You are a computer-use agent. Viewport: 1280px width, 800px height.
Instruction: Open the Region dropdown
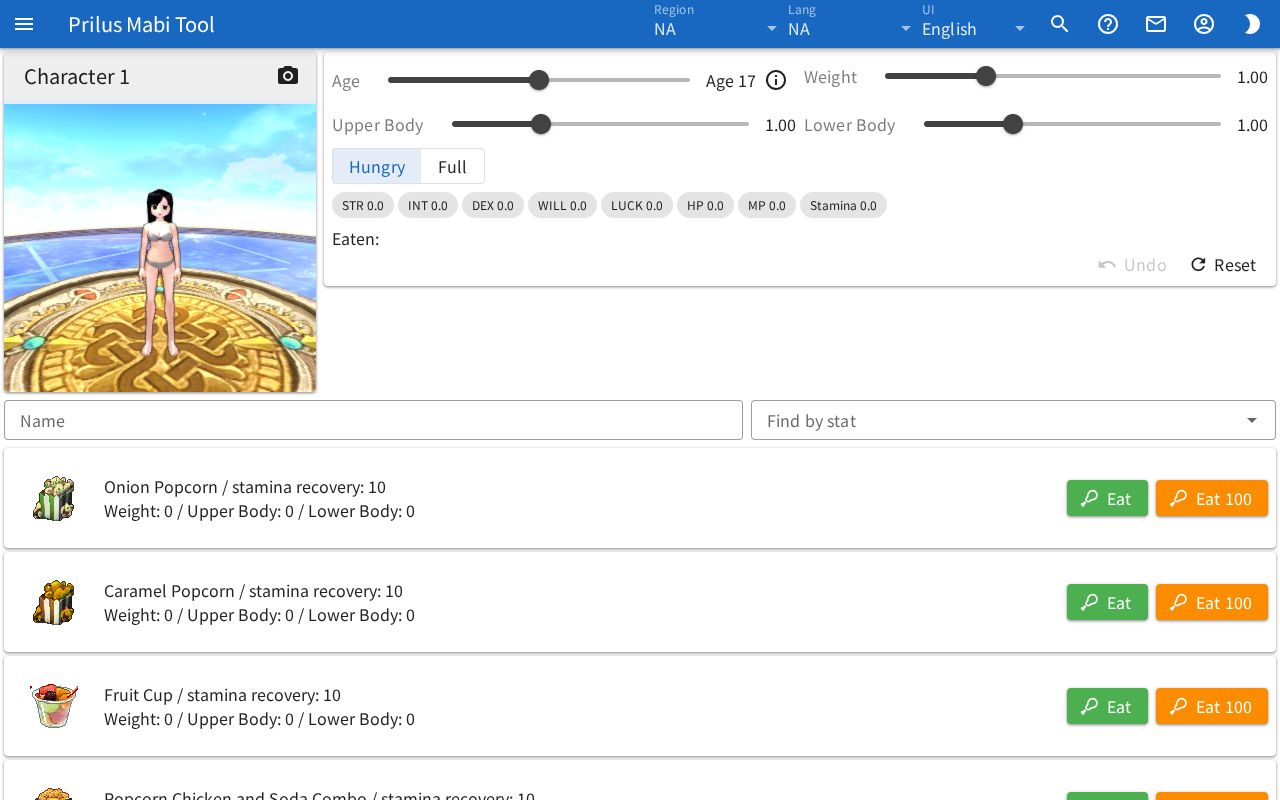[x=716, y=24]
